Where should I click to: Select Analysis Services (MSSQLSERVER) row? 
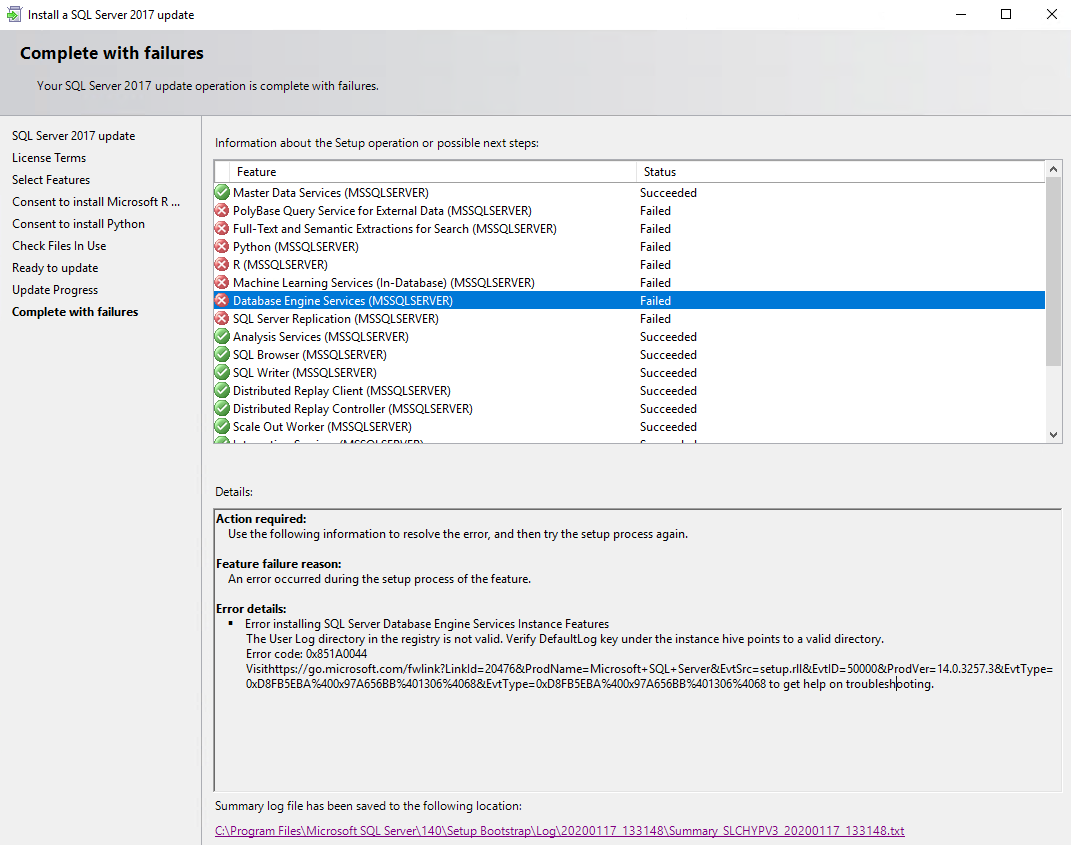(x=629, y=337)
